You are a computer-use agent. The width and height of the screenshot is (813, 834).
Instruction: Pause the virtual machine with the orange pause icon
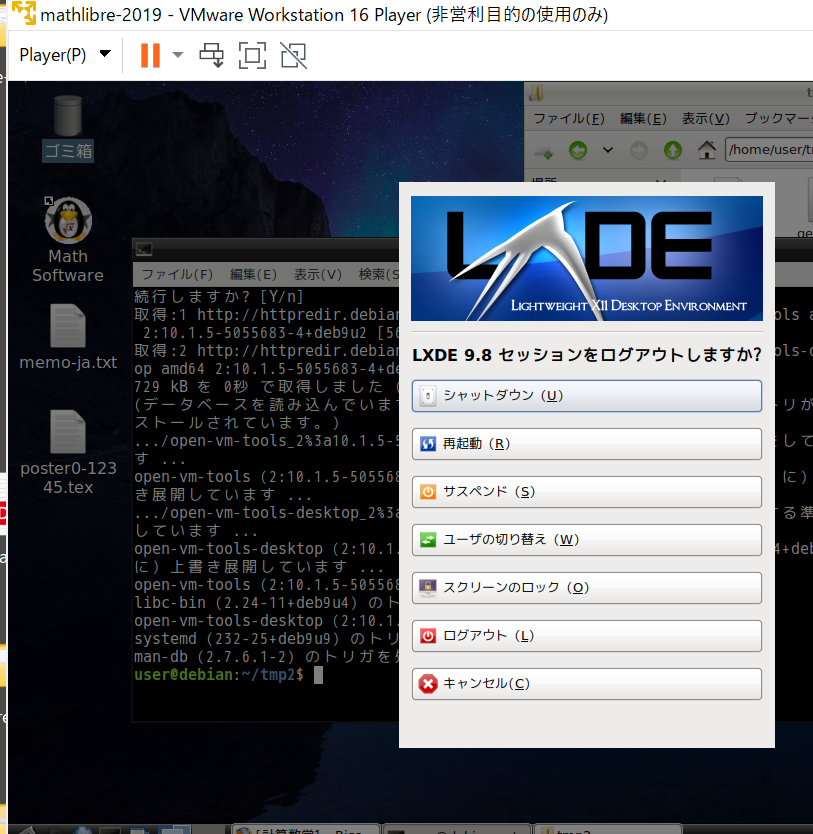coord(150,55)
